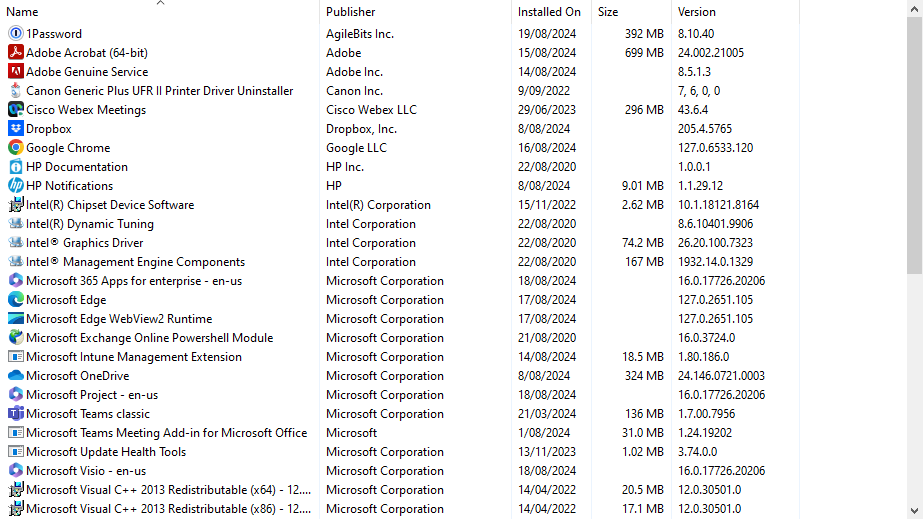Click the vertical scrollbar thumb
923x519 pixels.
point(914,145)
